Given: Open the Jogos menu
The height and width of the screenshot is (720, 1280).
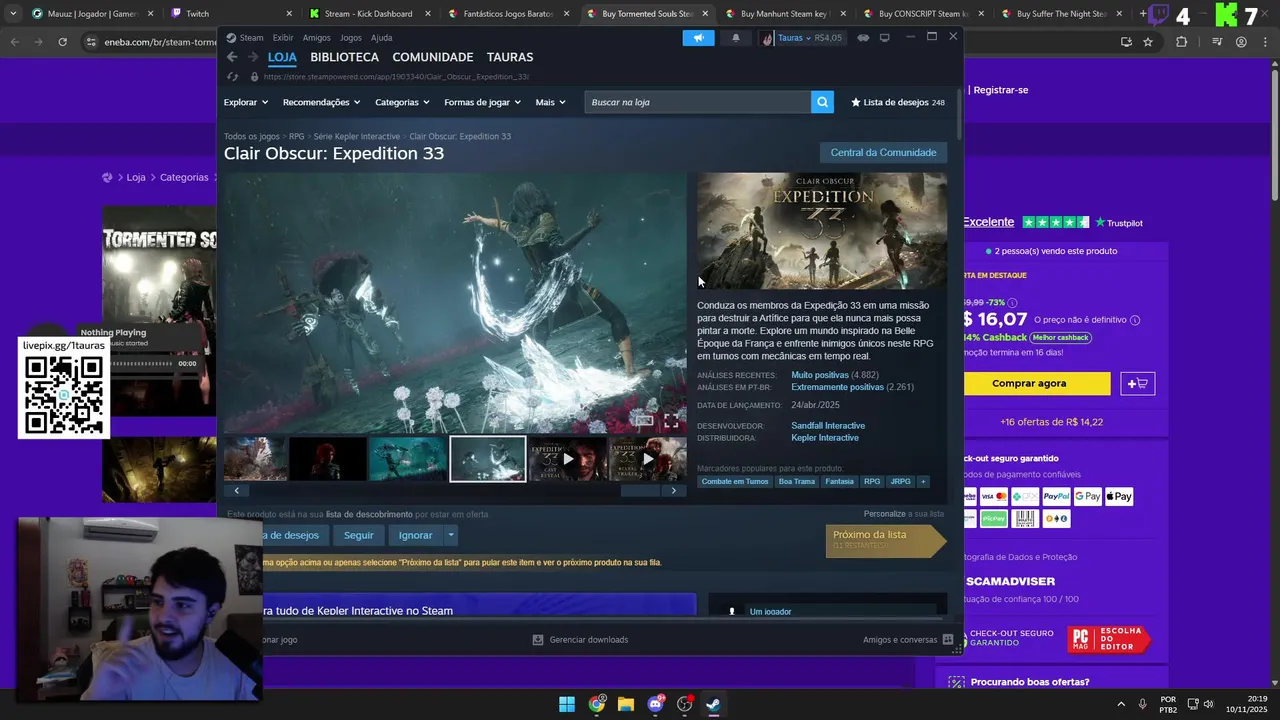Looking at the screenshot, I should pyautogui.click(x=351, y=38).
